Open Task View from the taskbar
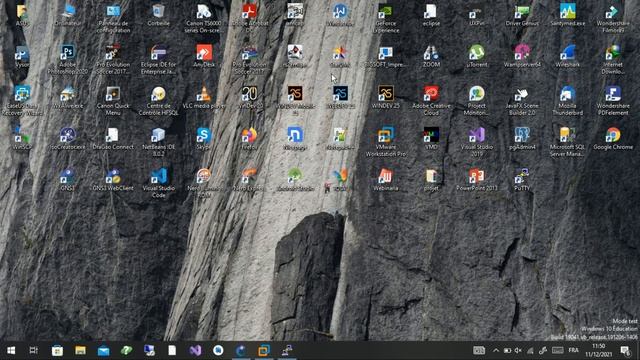 point(34,350)
